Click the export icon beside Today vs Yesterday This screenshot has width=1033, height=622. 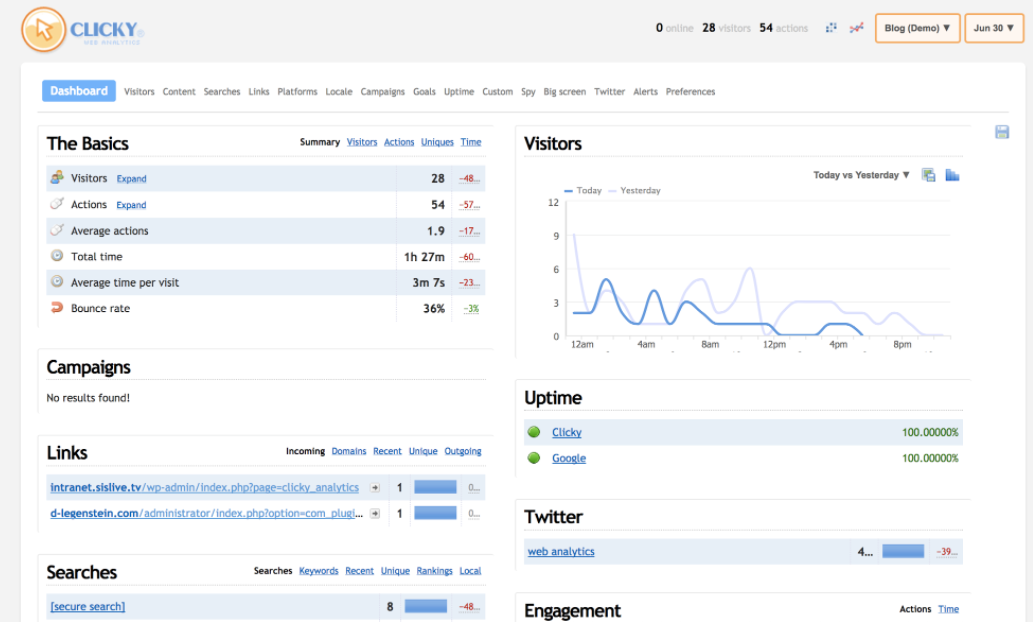[x=929, y=175]
